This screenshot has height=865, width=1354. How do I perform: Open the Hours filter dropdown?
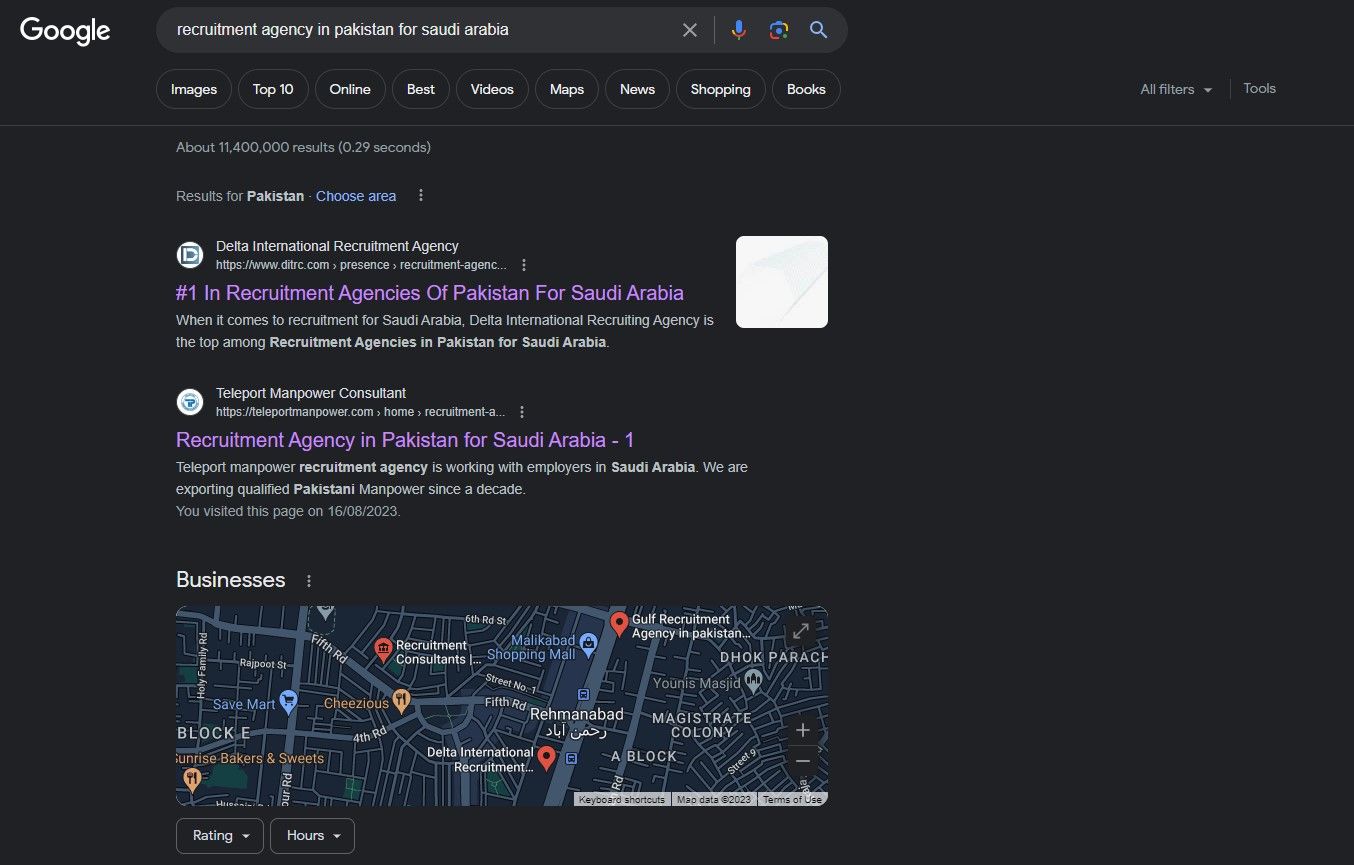(x=312, y=836)
